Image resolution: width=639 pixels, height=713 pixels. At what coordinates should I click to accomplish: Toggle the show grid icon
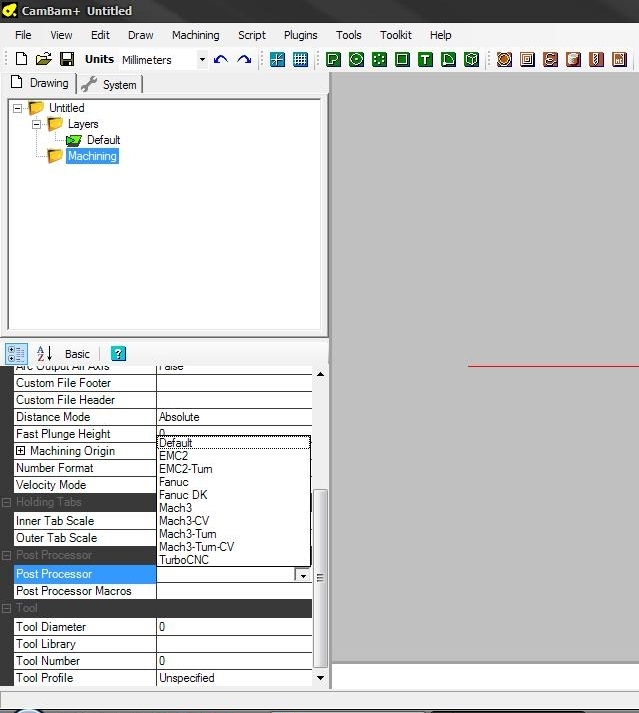[300, 59]
